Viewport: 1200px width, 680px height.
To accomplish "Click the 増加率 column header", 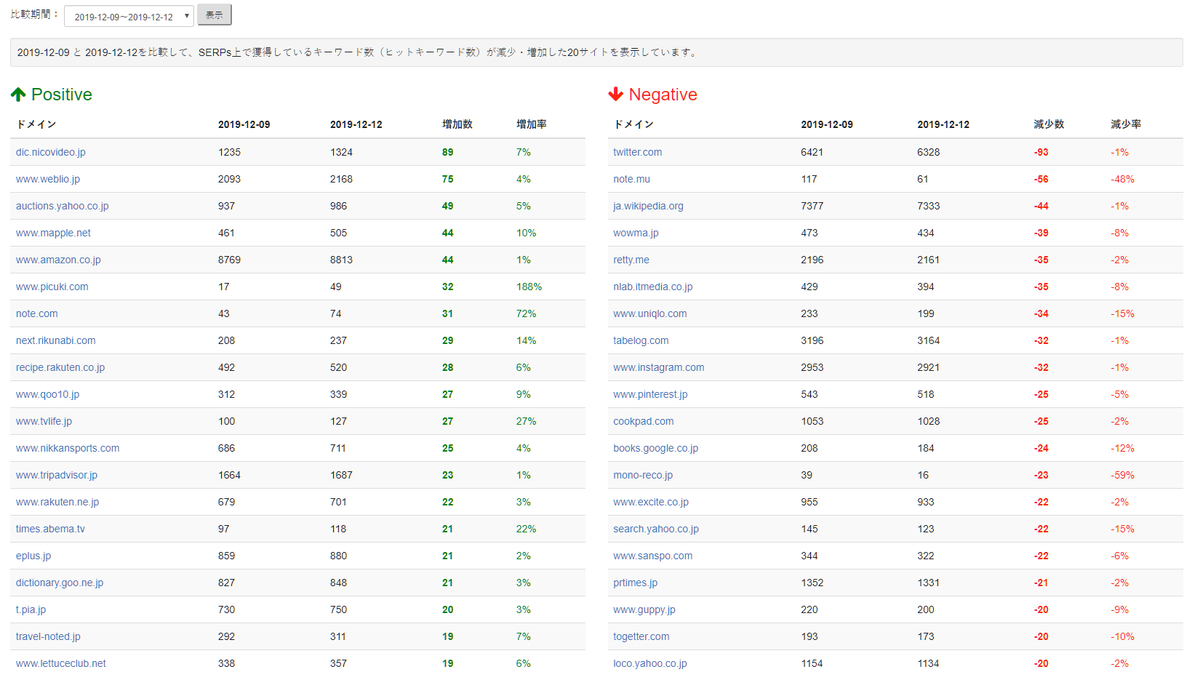I will [x=532, y=125].
